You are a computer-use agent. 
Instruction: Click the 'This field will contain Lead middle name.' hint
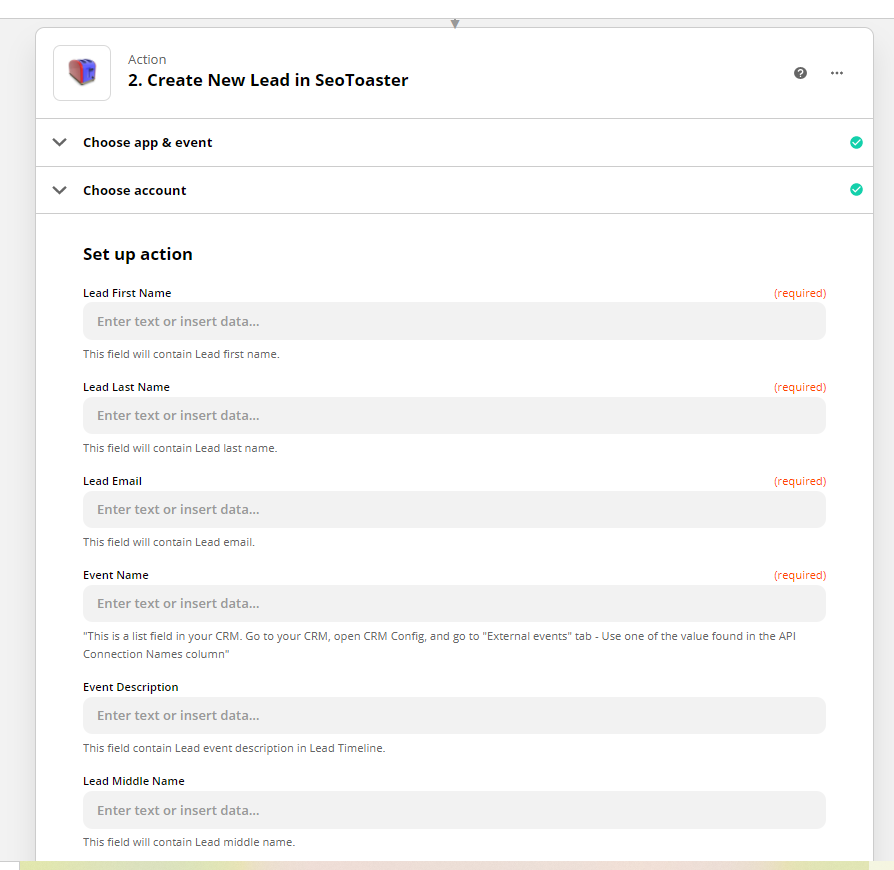[189, 842]
